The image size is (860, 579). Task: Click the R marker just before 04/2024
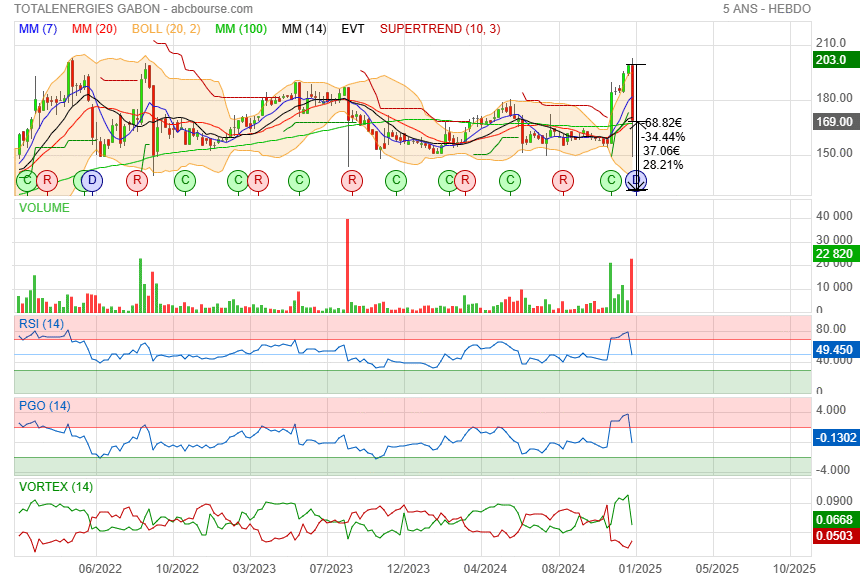[x=465, y=180]
